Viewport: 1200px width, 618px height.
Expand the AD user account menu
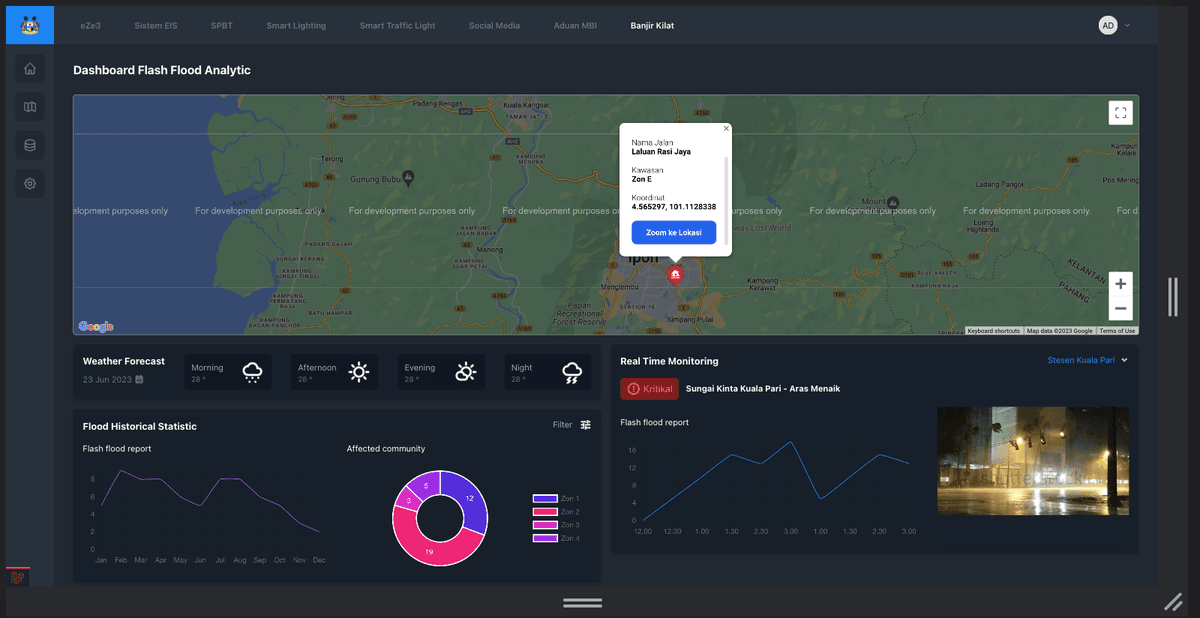coord(1113,25)
